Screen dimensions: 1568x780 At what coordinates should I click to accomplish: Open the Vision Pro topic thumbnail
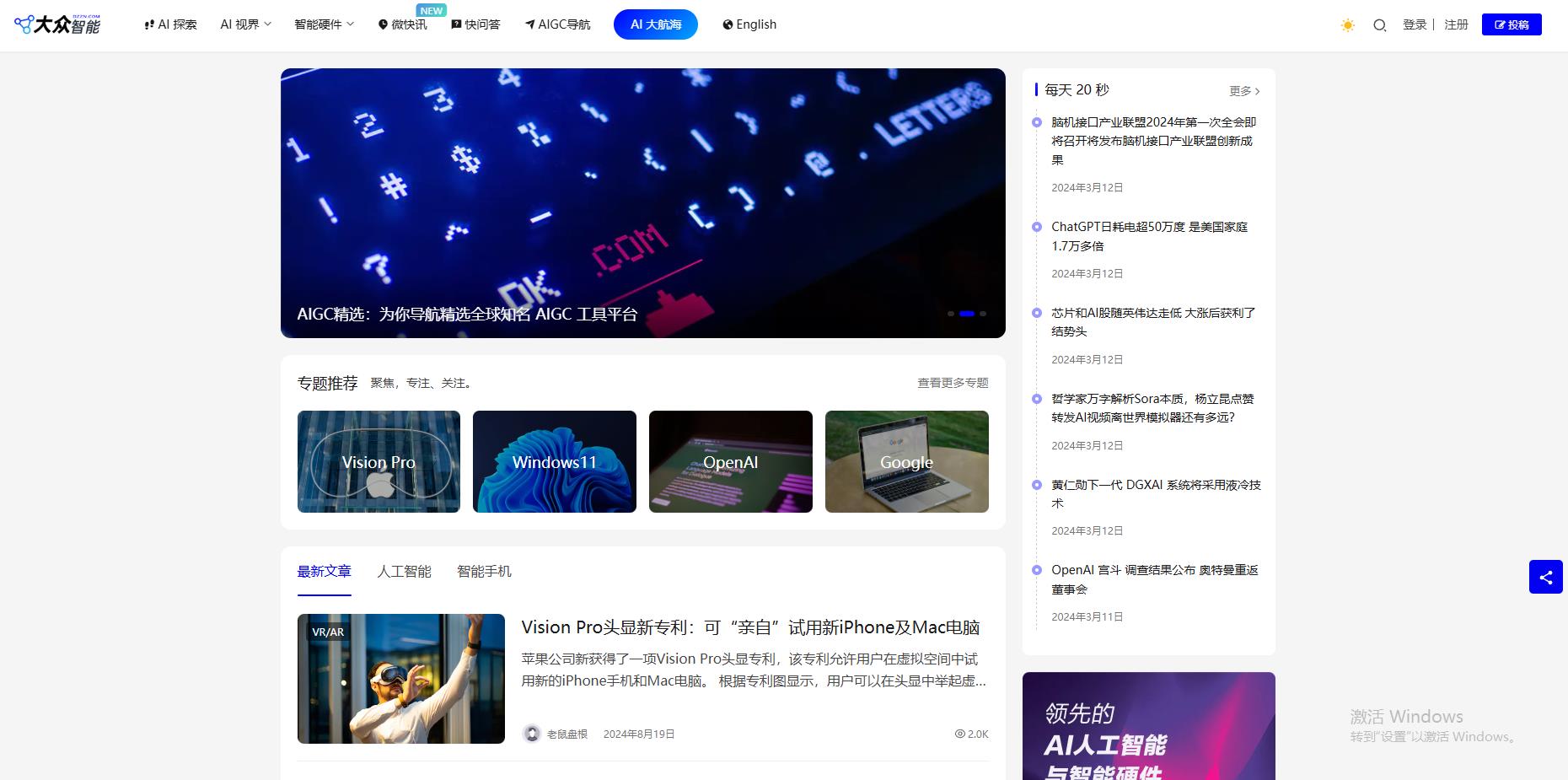point(378,461)
